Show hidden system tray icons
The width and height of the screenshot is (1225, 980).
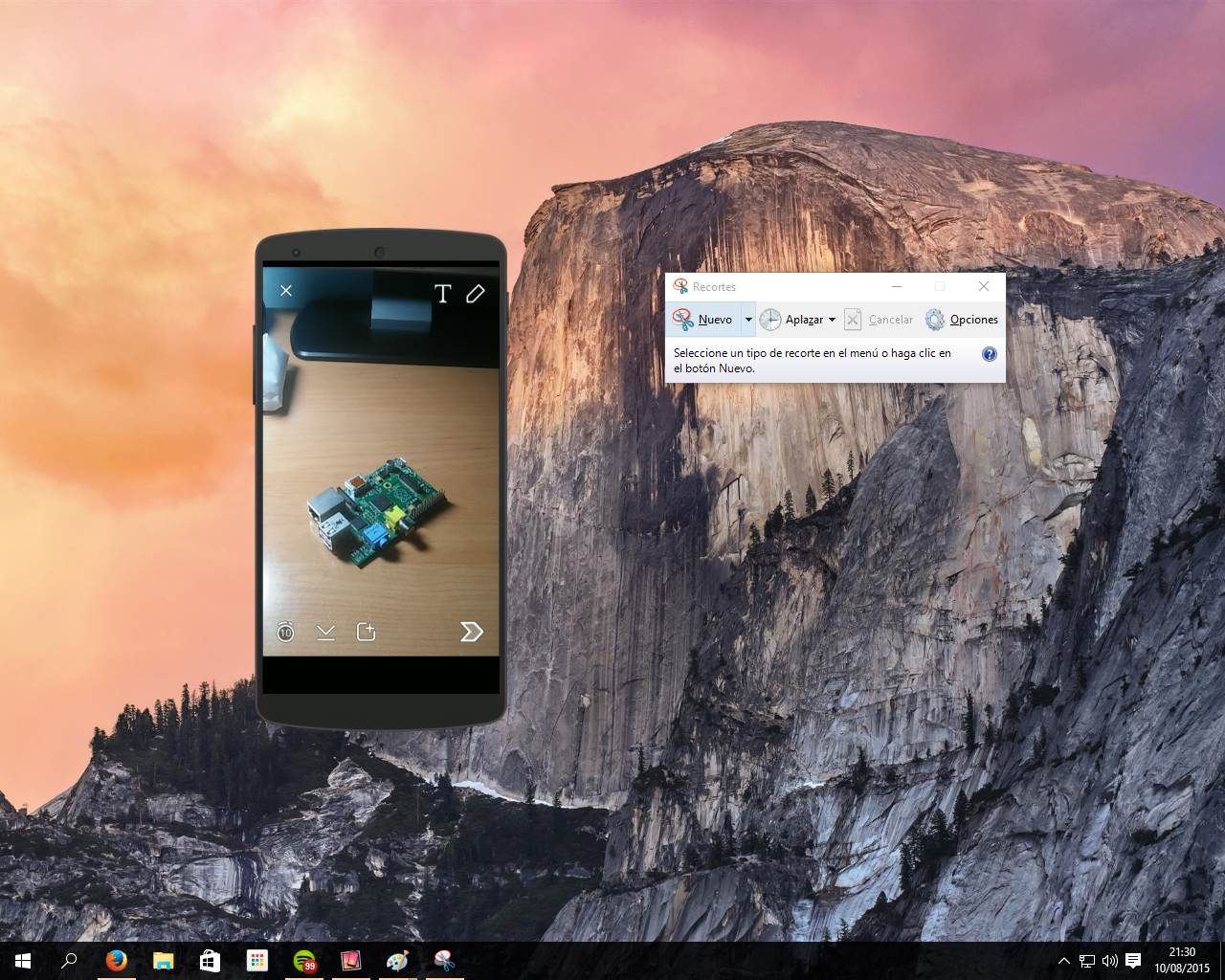click(x=1063, y=961)
